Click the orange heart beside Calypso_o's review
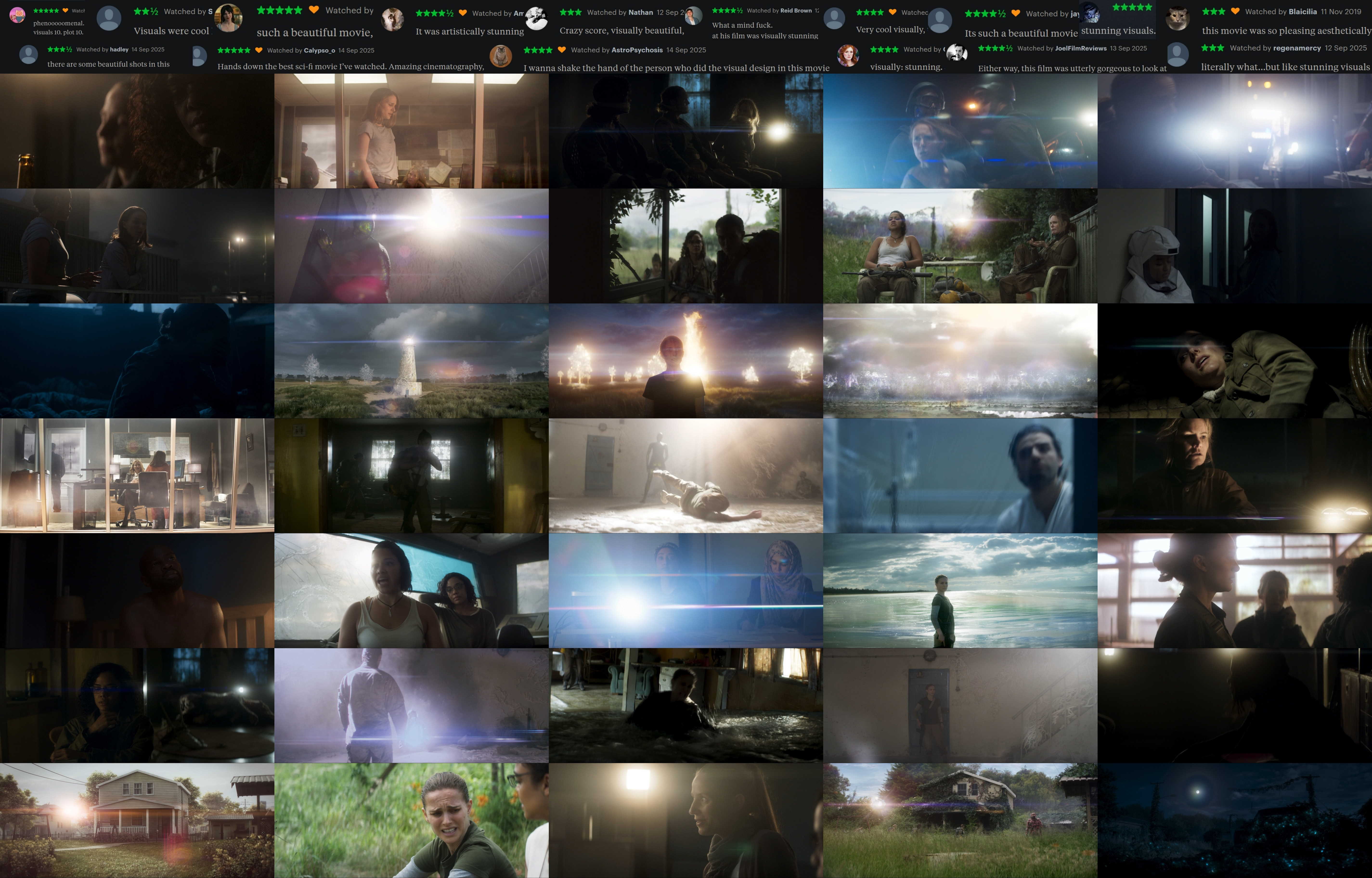1372x878 pixels. tap(259, 50)
